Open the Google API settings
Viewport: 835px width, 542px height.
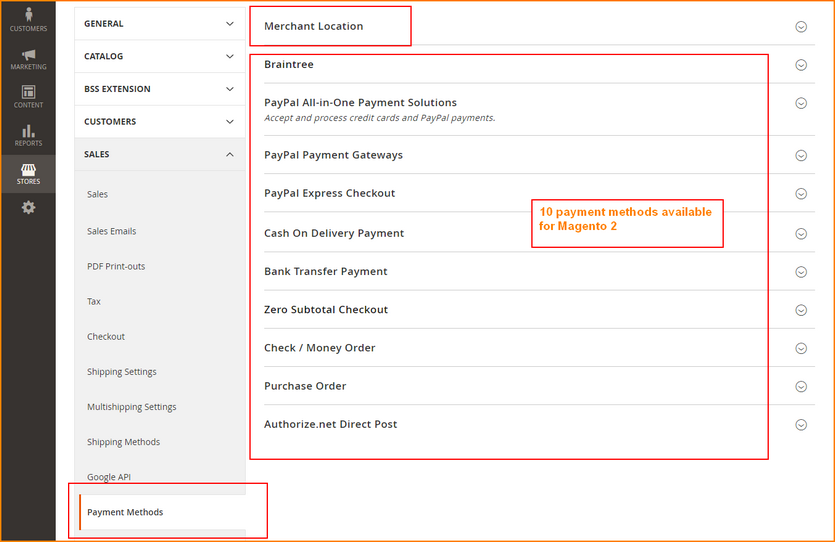tap(109, 477)
